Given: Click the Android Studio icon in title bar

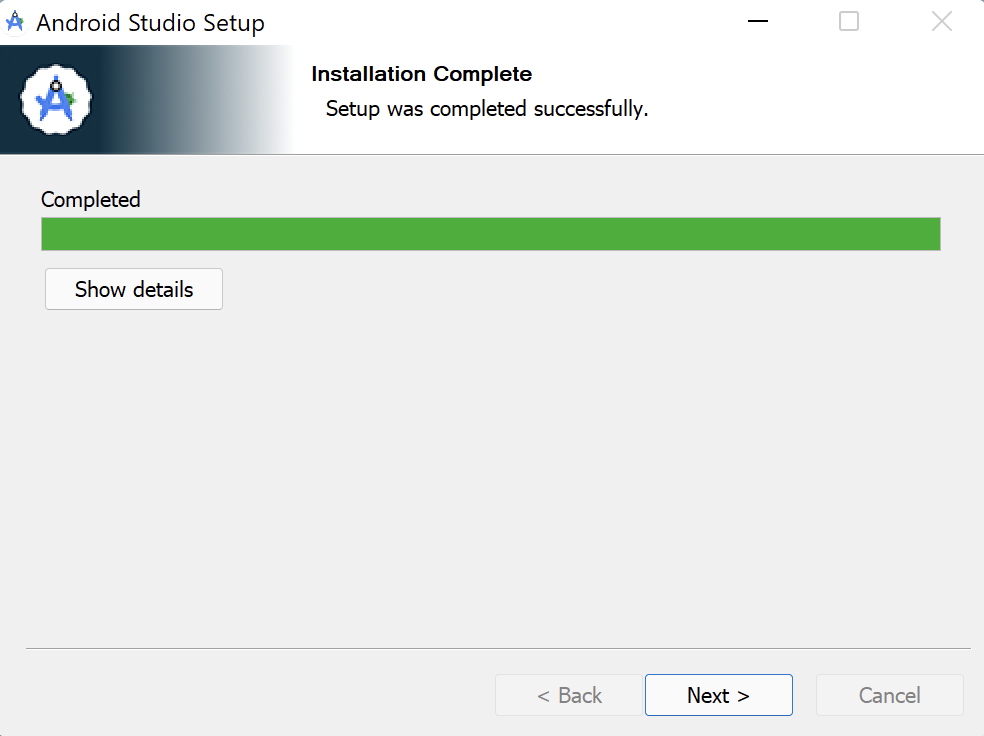Looking at the screenshot, I should click(x=15, y=22).
